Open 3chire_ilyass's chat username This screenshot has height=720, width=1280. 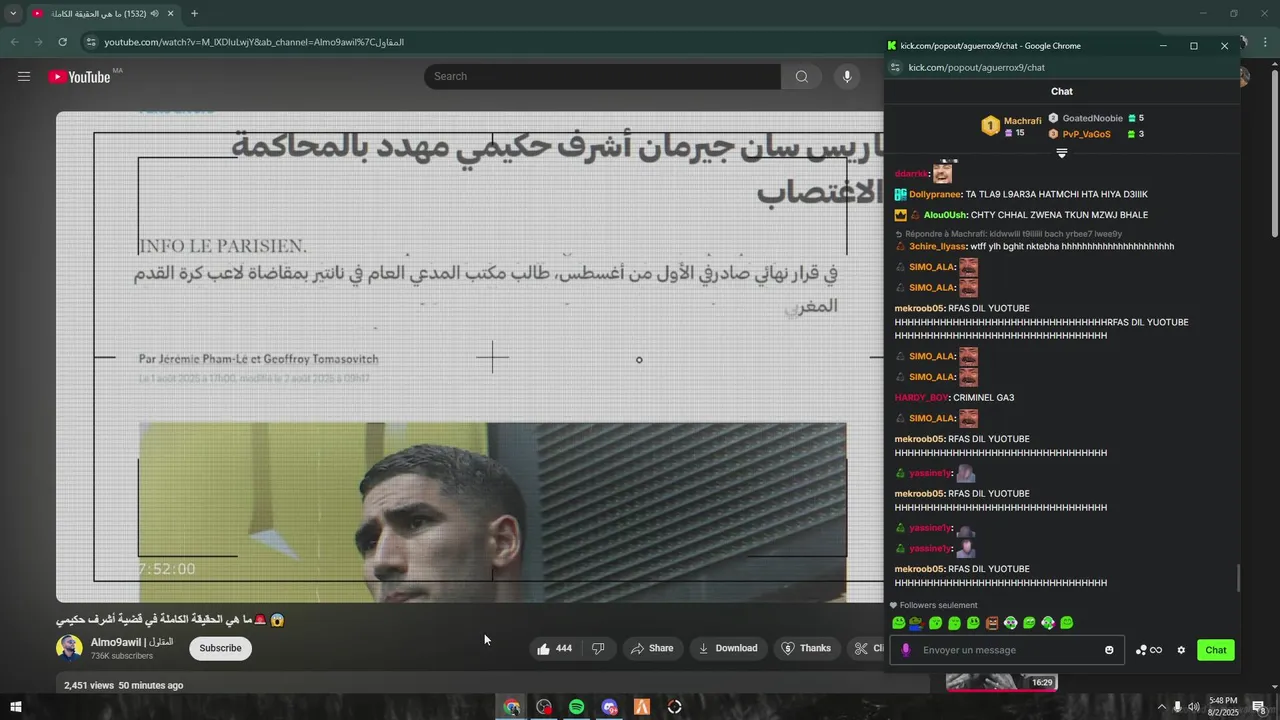click(x=937, y=246)
